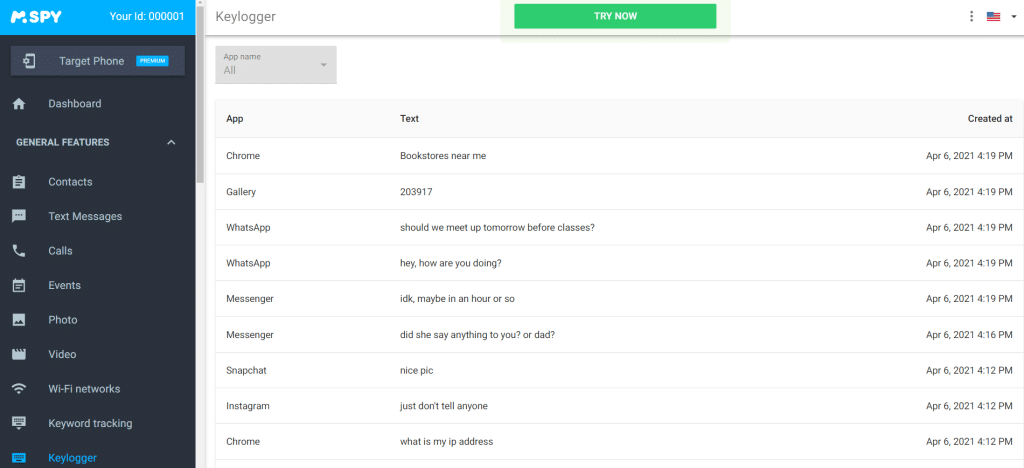Image resolution: width=1024 pixels, height=468 pixels.
Task: Click the Text Messages bubble icon
Action: [19, 216]
